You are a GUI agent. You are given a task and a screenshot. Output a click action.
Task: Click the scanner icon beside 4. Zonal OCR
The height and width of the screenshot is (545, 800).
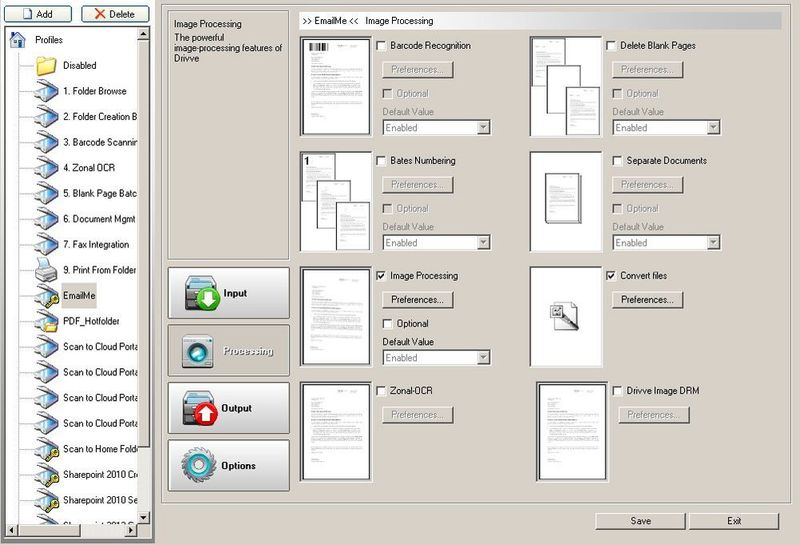[46, 168]
